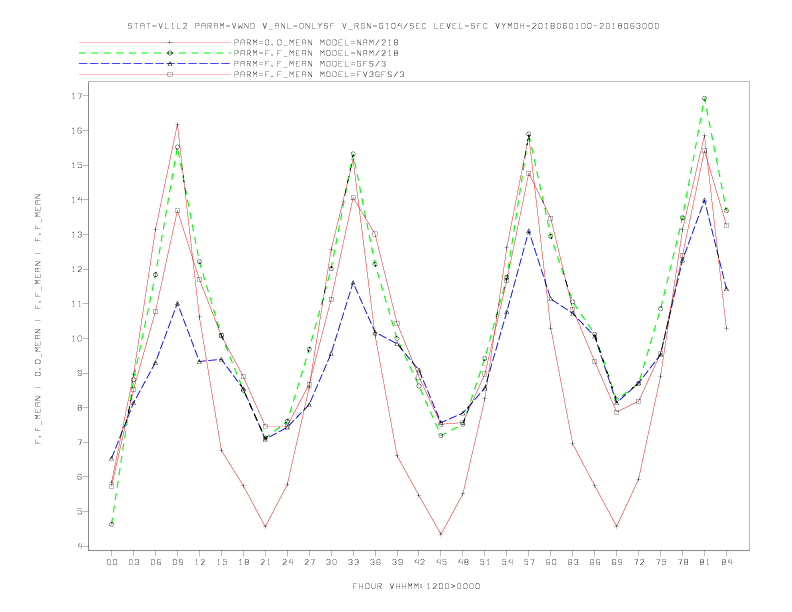Screen dimensions: 792x612
Task: Click the rotated y-axis label F.F_MEAN | O.O_MEAN
Action: click(x=38, y=319)
